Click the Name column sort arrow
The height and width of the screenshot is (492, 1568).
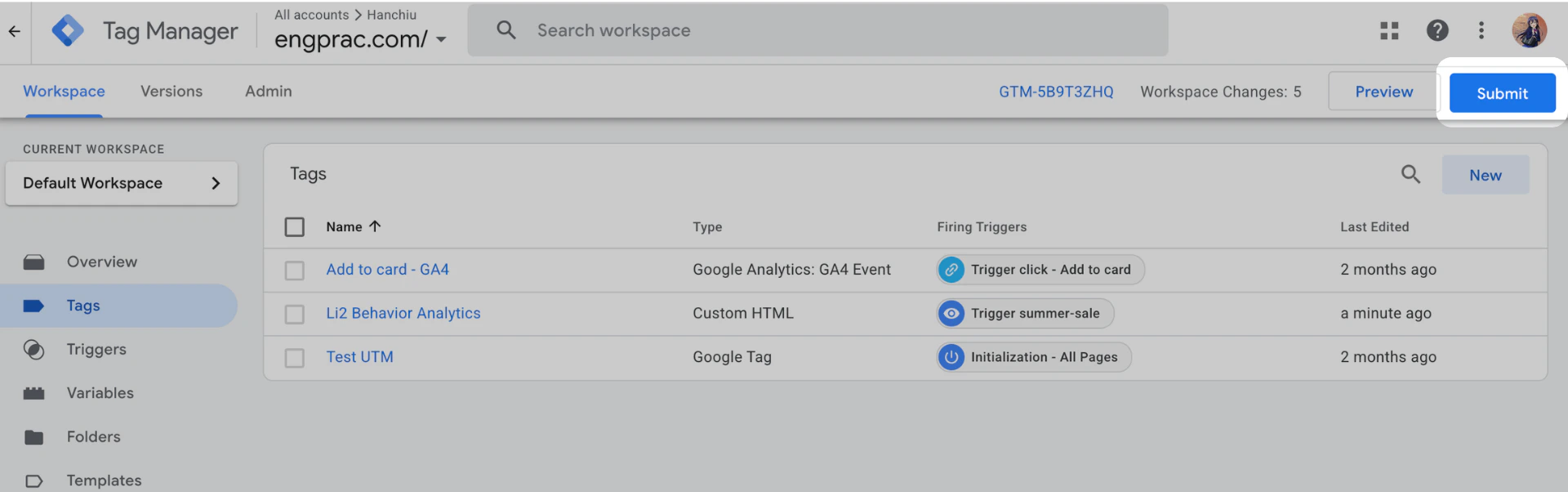point(375,226)
